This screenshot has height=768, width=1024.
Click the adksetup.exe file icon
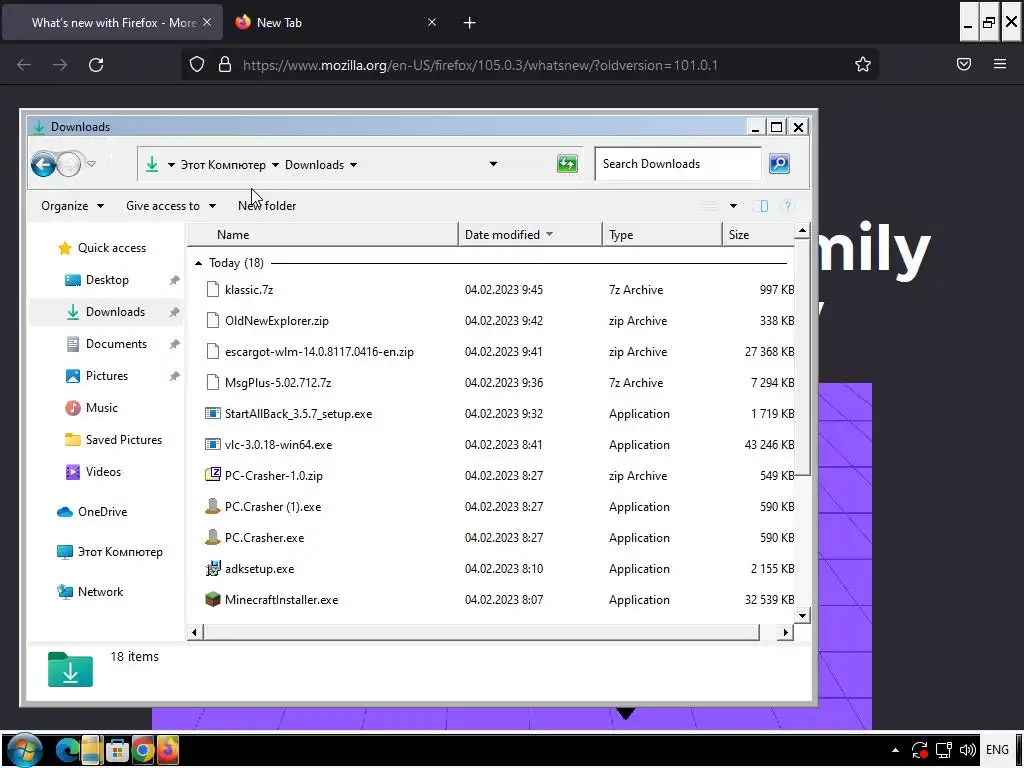tap(212, 569)
